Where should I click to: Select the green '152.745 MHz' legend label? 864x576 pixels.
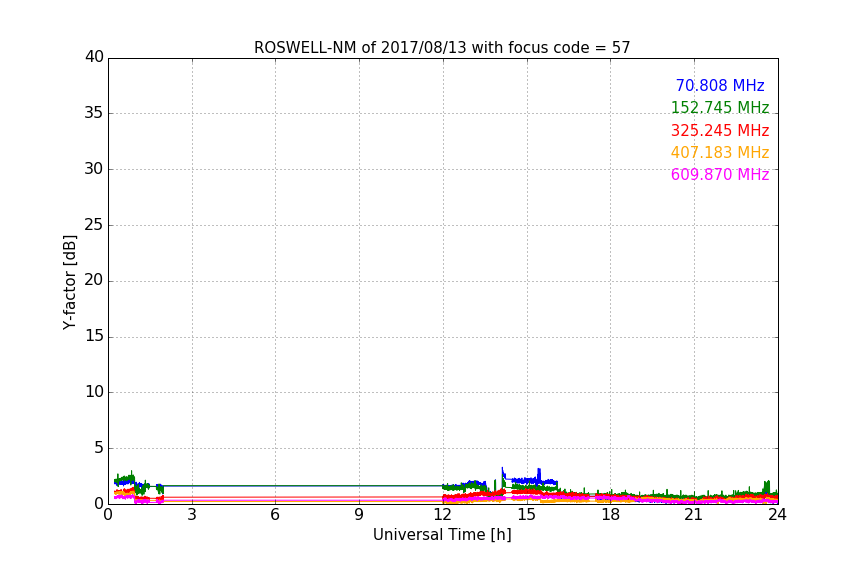pos(720,107)
